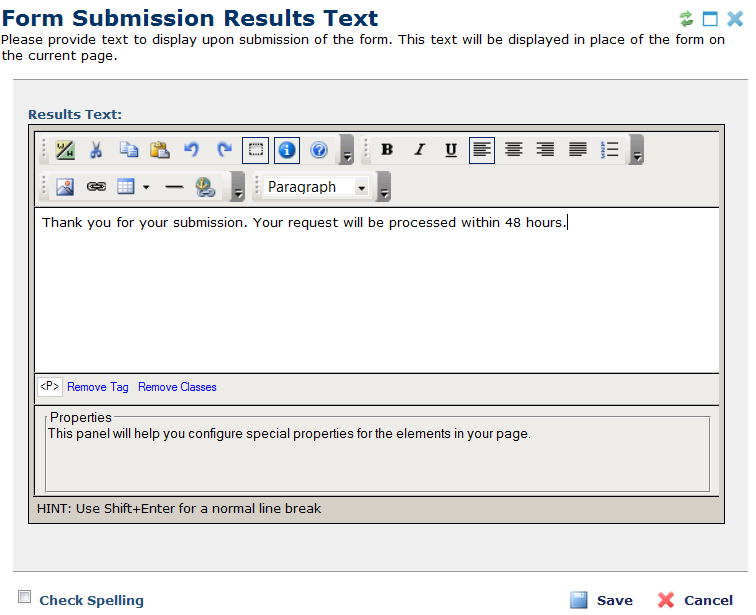Insert a horizontal rule line
Screen dimensions: 756x615
pyautogui.click(x=174, y=186)
